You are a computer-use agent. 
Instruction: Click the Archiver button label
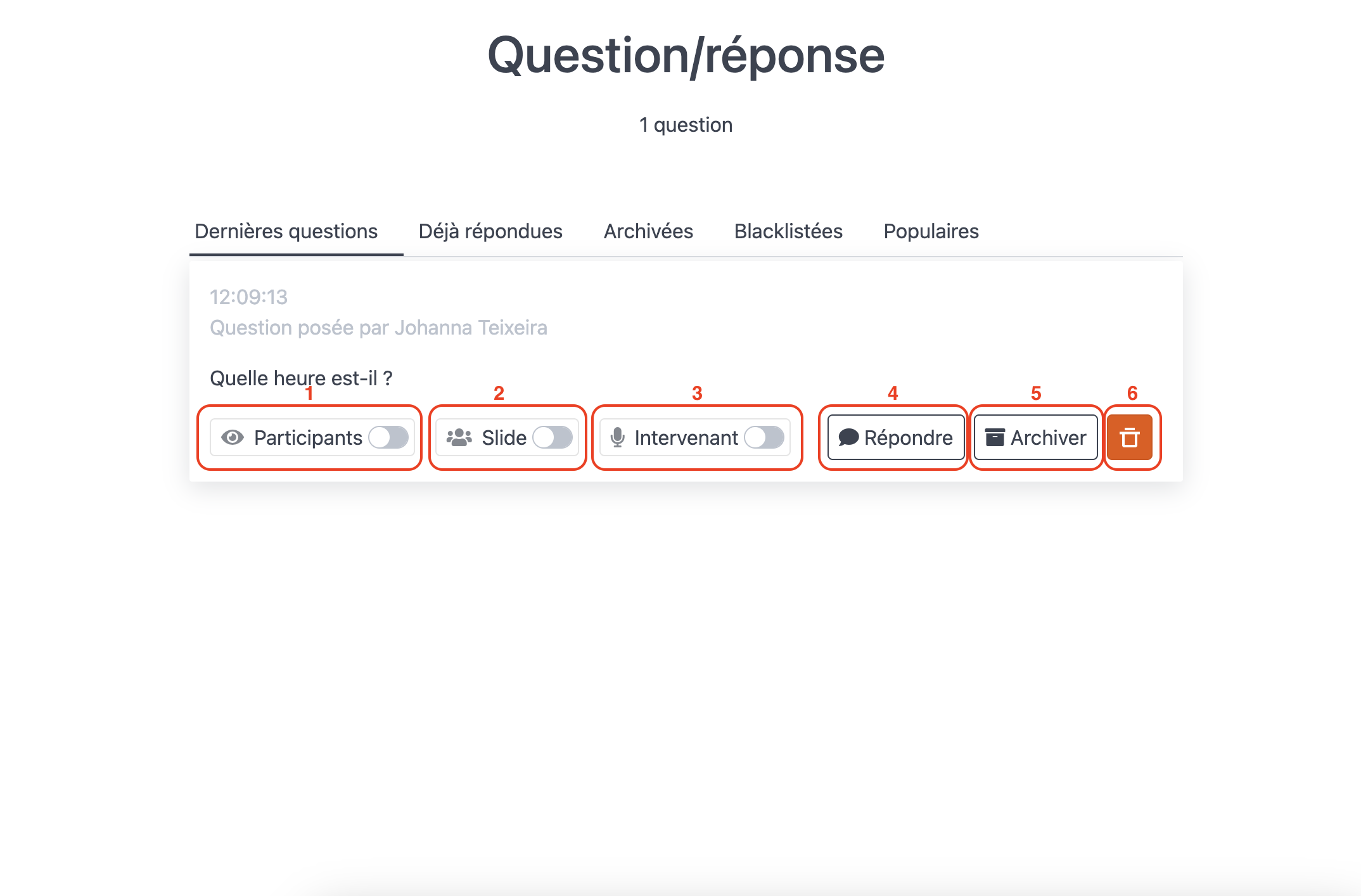(1048, 437)
